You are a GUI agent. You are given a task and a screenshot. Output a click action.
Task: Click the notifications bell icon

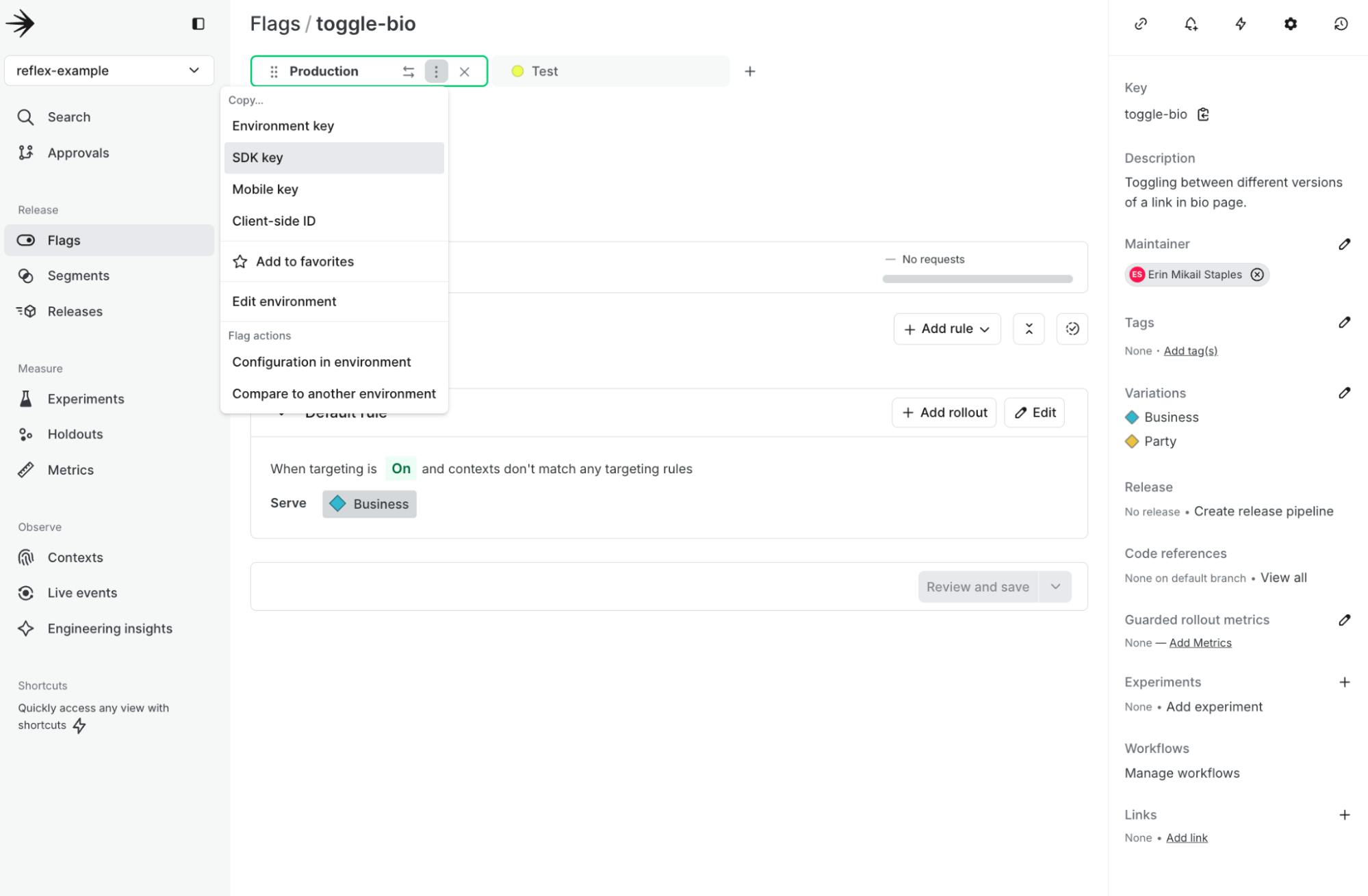point(1191,24)
